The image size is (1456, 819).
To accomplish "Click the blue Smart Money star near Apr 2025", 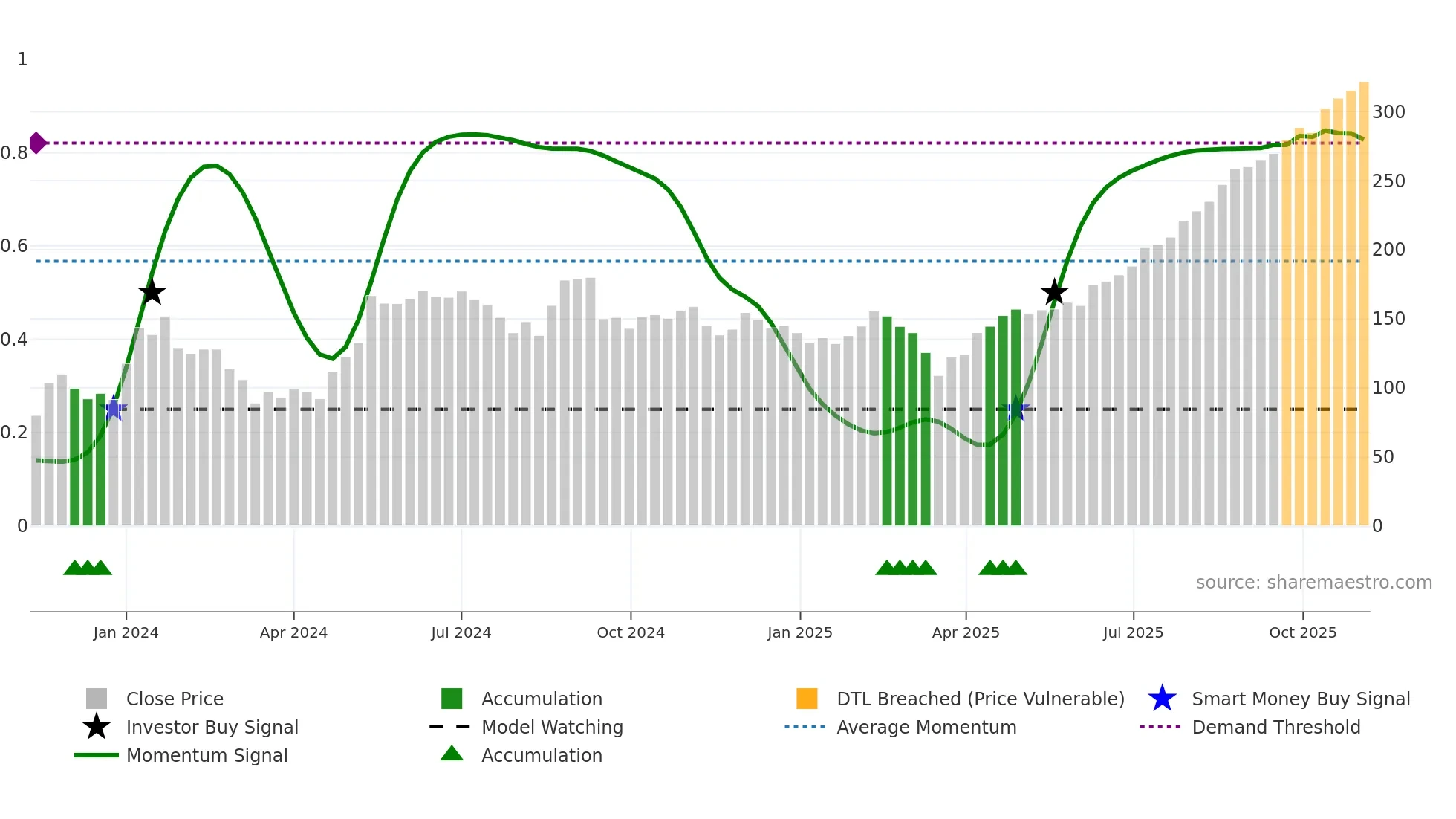I will click(x=1015, y=409).
